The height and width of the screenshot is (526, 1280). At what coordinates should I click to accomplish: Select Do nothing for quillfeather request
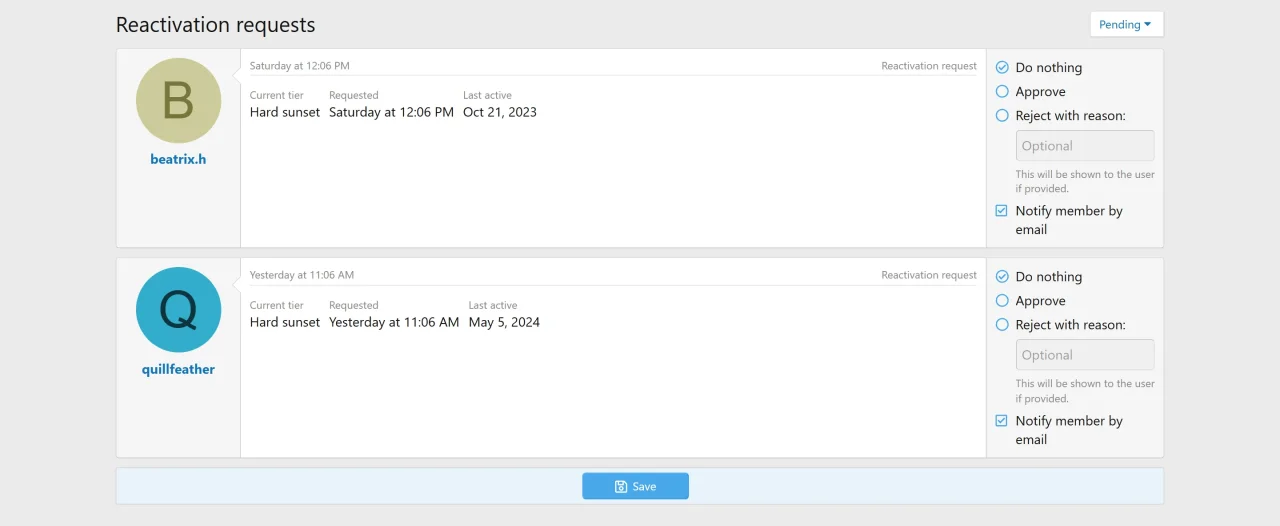pyautogui.click(x=1002, y=277)
